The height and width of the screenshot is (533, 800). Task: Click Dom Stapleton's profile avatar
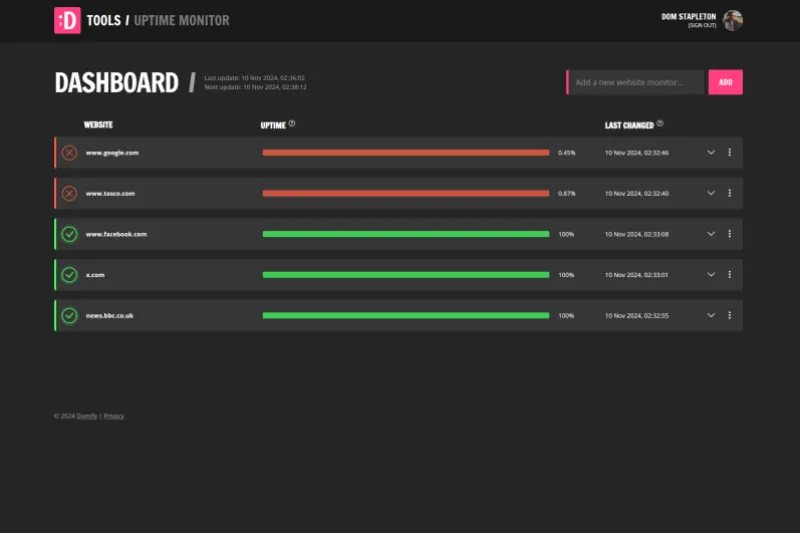733,21
